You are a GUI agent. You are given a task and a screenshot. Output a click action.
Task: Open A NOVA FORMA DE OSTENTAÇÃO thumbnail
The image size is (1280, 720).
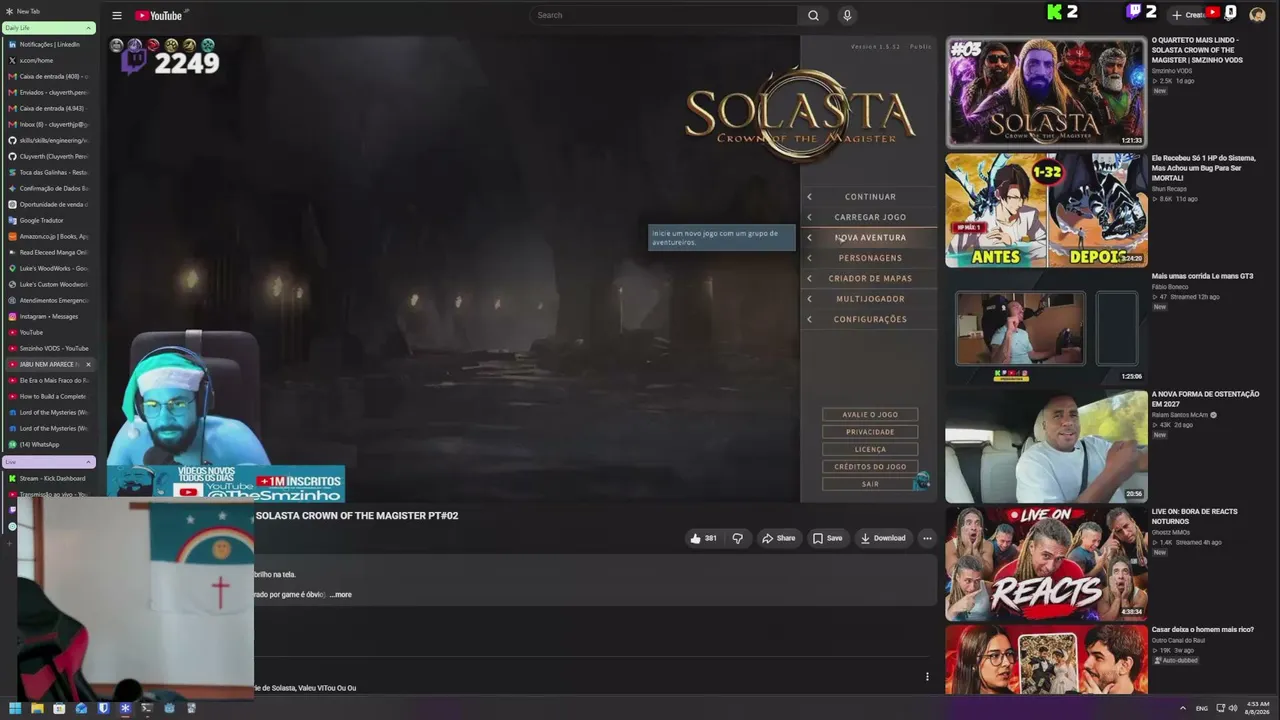pyautogui.click(x=1046, y=446)
